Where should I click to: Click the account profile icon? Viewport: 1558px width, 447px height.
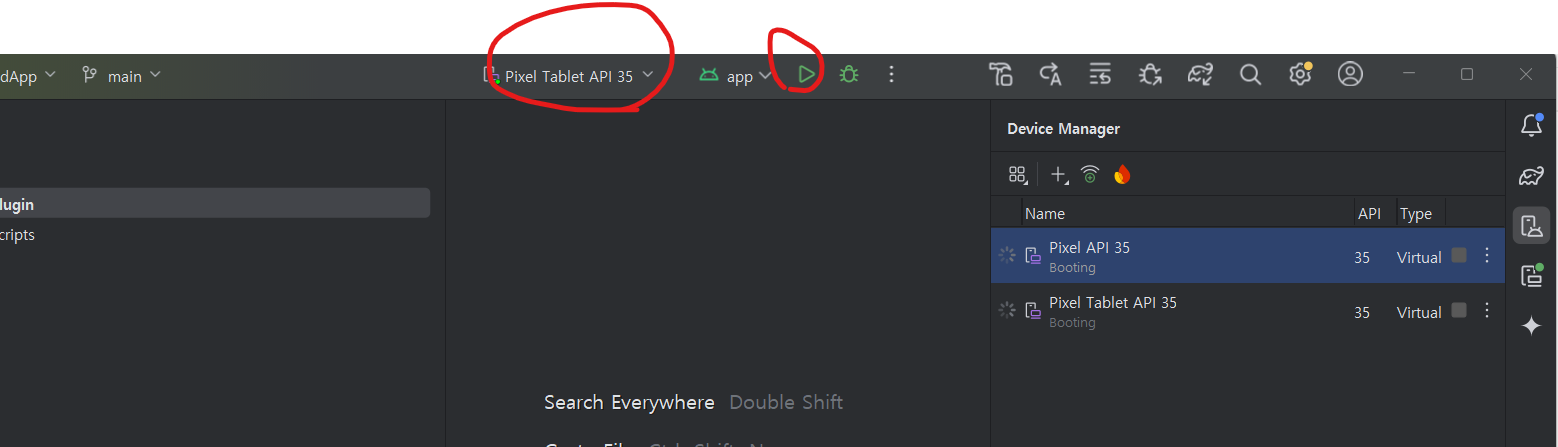1351,74
